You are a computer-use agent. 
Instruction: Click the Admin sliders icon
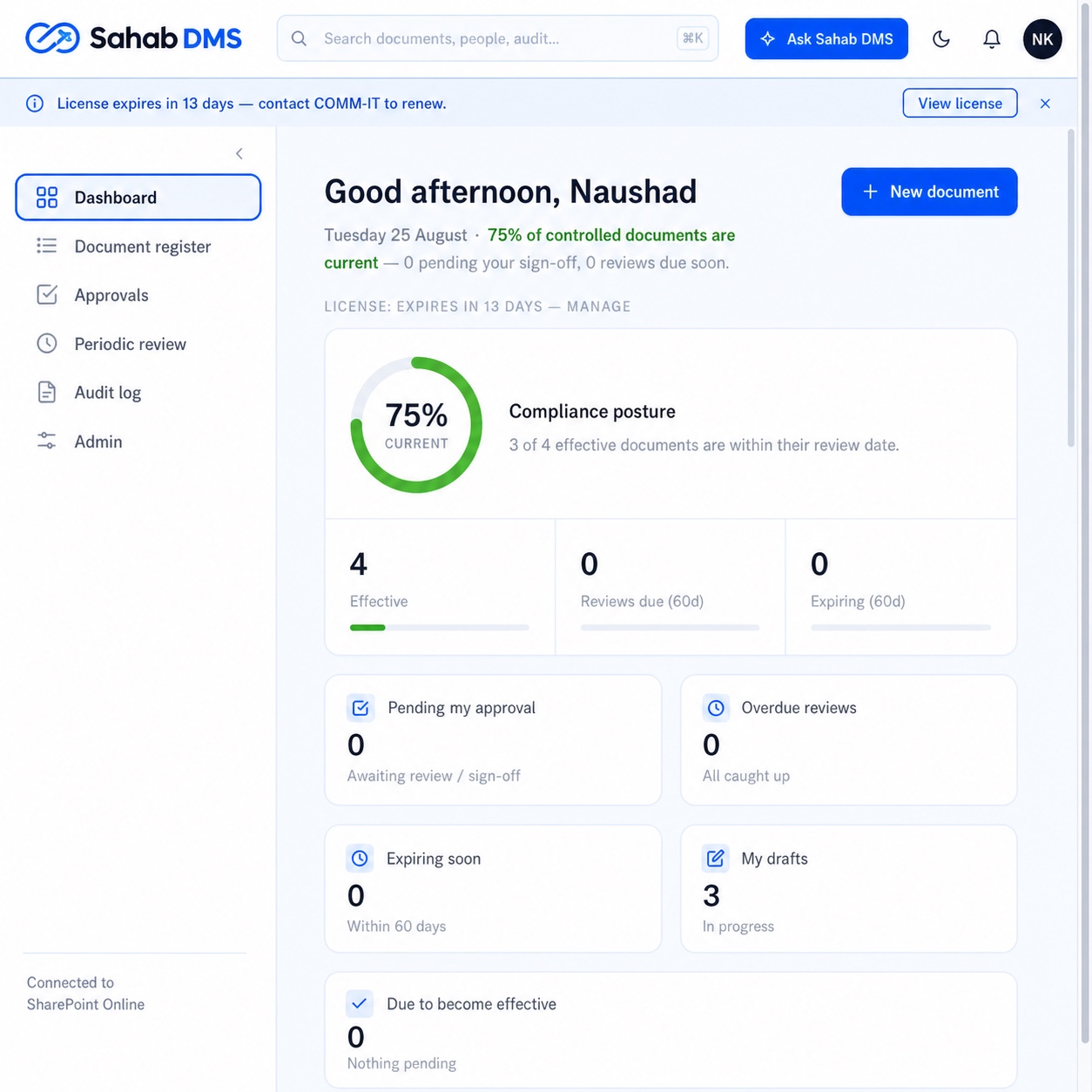pyautogui.click(x=47, y=441)
